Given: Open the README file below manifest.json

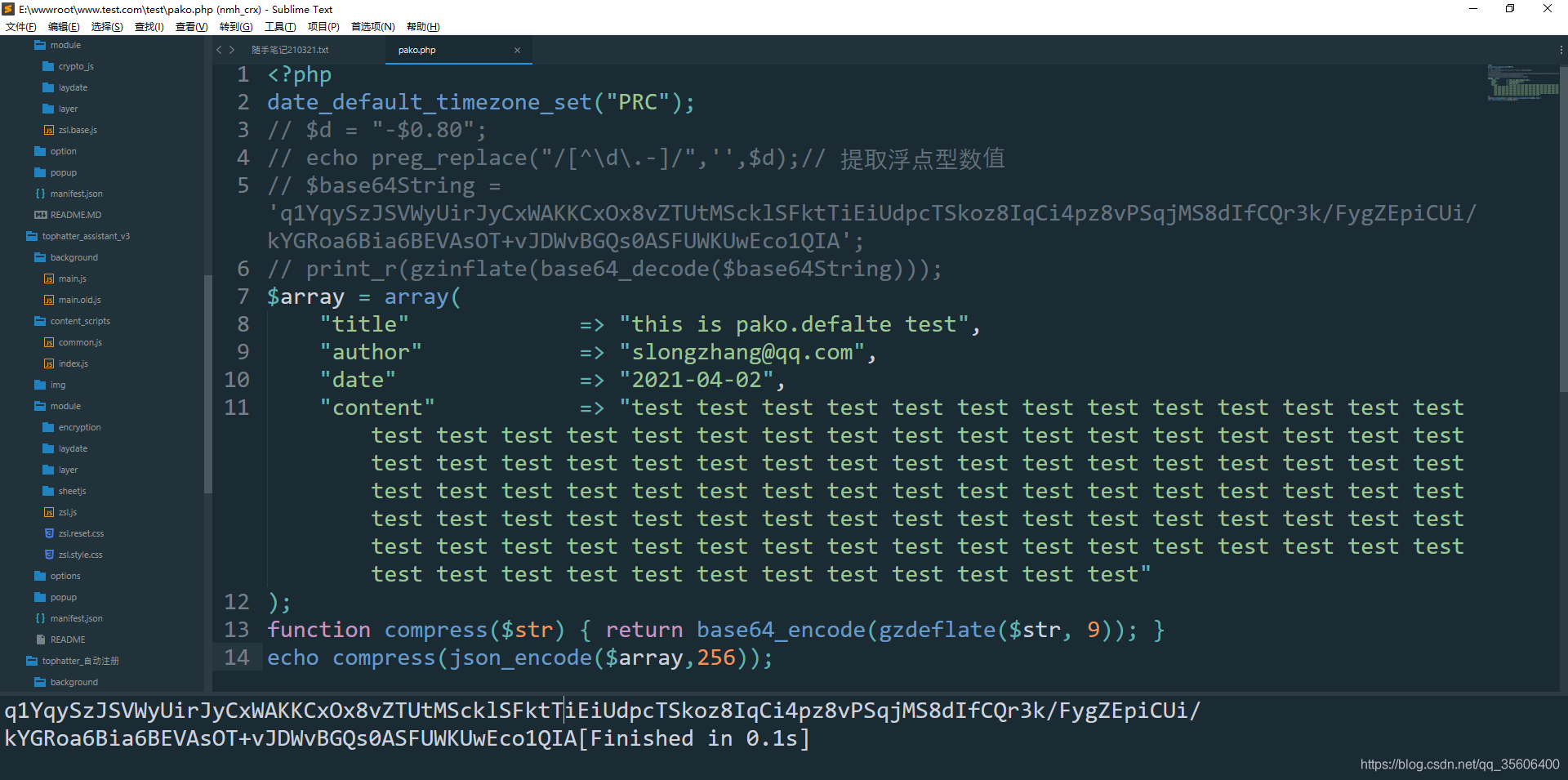Looking at the screenshot, I should point(67,640).
